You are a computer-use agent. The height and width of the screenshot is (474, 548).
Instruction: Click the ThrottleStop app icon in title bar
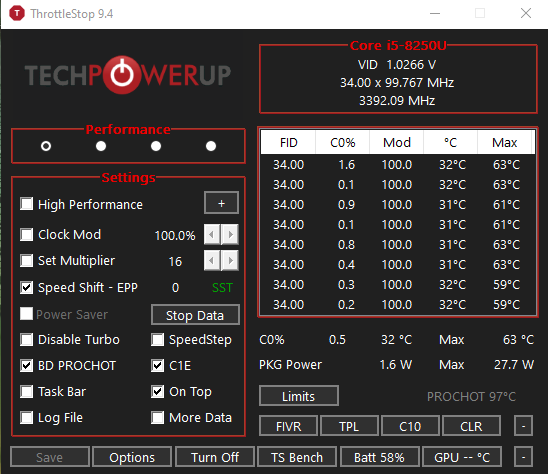click(x=17, y=14)
